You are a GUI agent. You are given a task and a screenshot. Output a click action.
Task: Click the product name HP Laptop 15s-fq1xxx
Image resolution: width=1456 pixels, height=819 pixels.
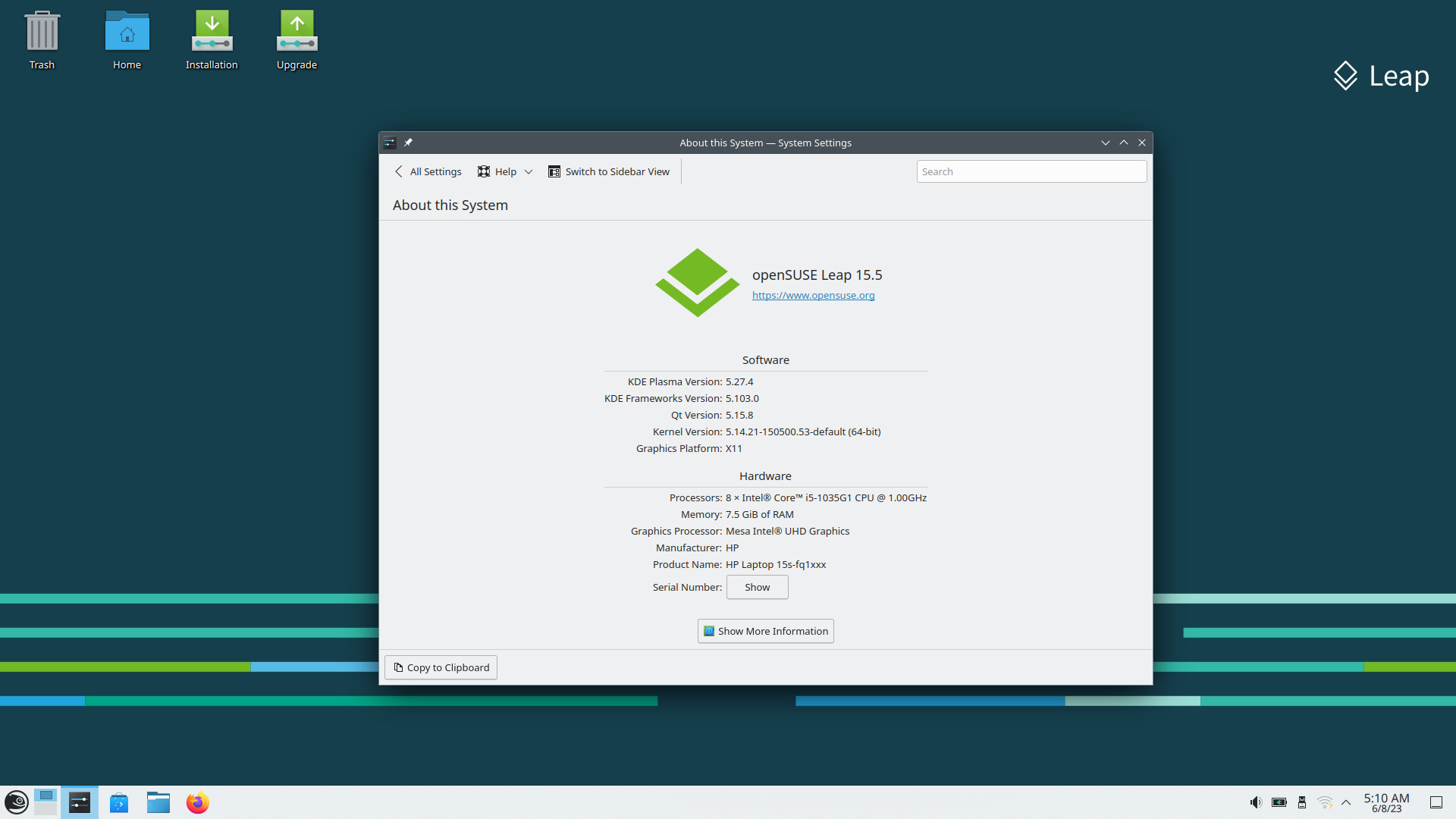pyautogui.click(x=776, y=565)
